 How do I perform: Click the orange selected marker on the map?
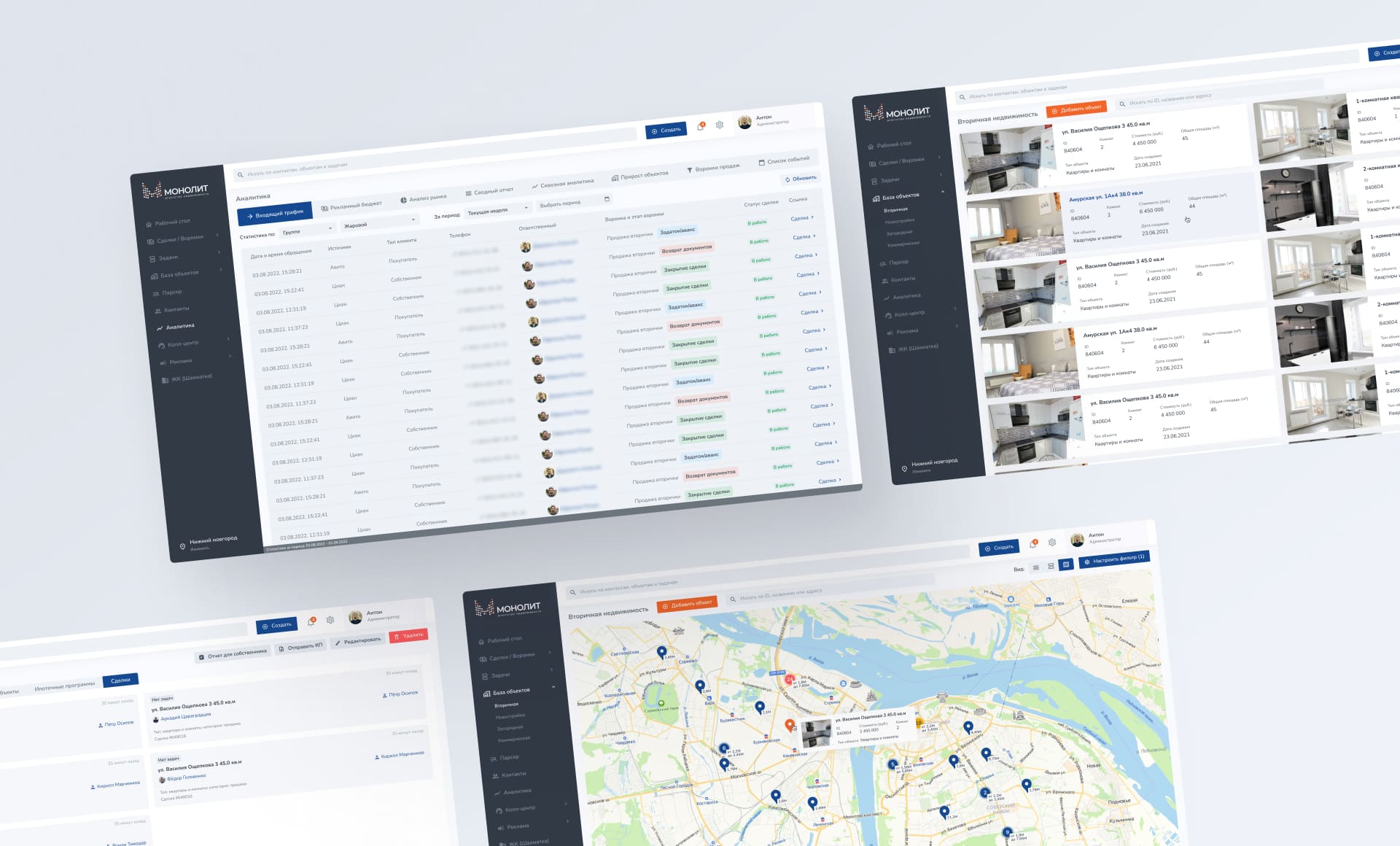(x=789, y=724)
